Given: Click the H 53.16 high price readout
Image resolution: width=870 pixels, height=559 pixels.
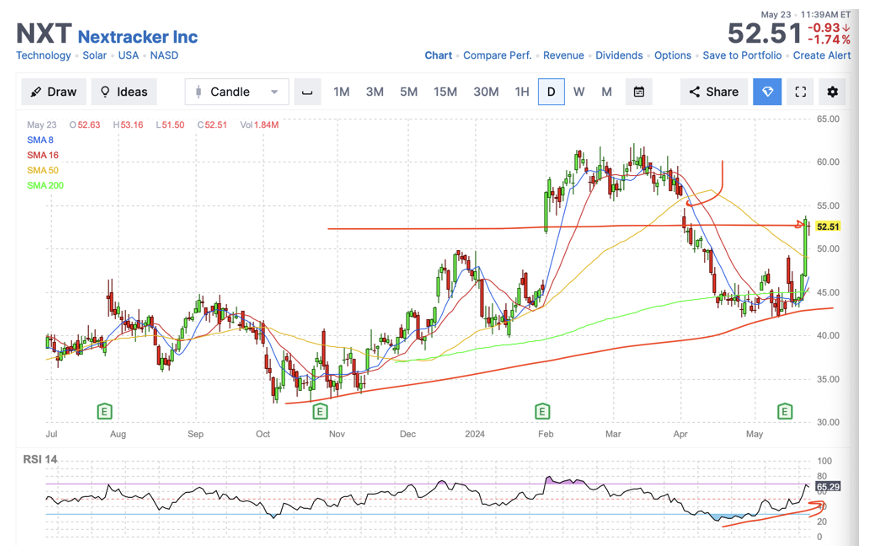Looking at the screenshot, I should (128, 125).
